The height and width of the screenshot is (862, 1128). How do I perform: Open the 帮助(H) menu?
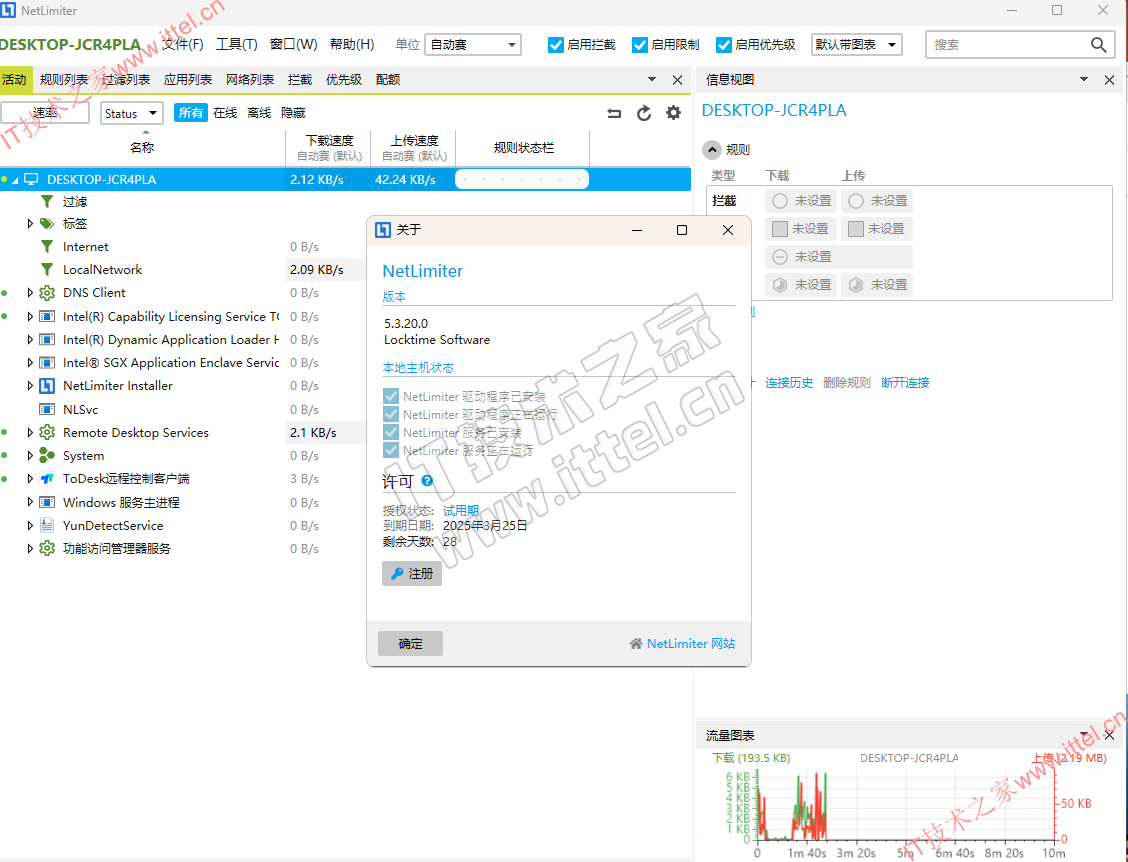click(352, 45)
